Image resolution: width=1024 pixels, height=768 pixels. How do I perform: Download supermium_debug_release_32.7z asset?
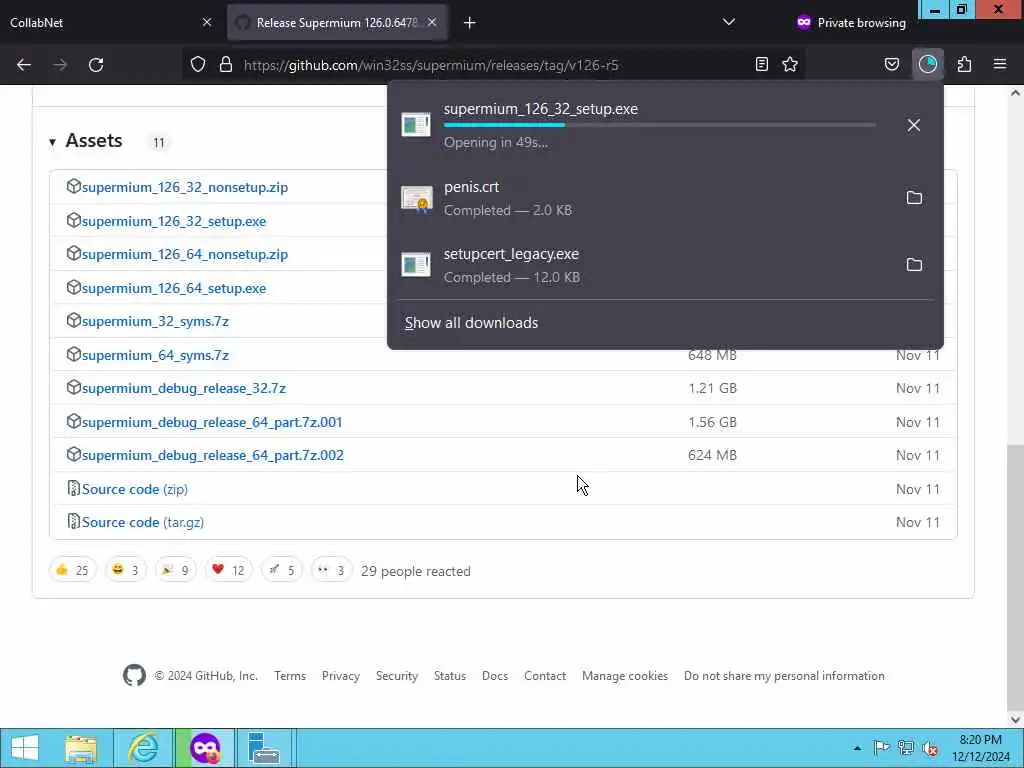[184, 389]
